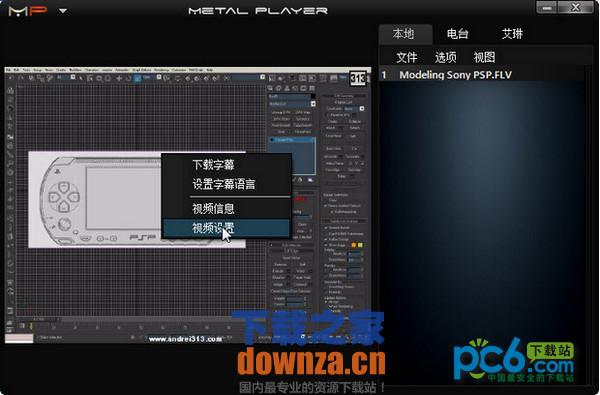Open the 文件 menu

tap(406, 57)
